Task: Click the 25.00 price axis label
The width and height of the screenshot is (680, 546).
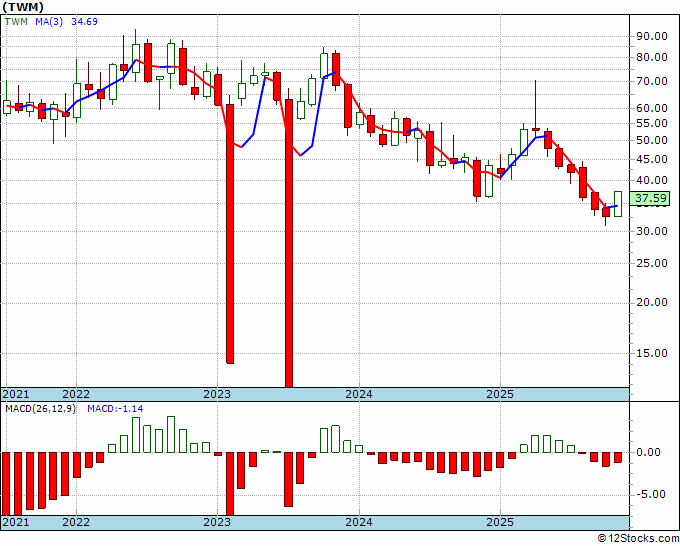Action: [652, 263]
